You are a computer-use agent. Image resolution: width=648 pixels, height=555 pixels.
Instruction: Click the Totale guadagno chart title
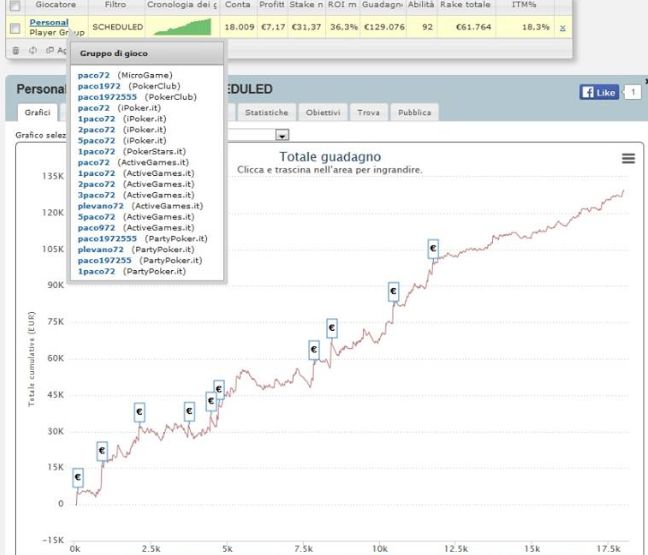[330, 157]
